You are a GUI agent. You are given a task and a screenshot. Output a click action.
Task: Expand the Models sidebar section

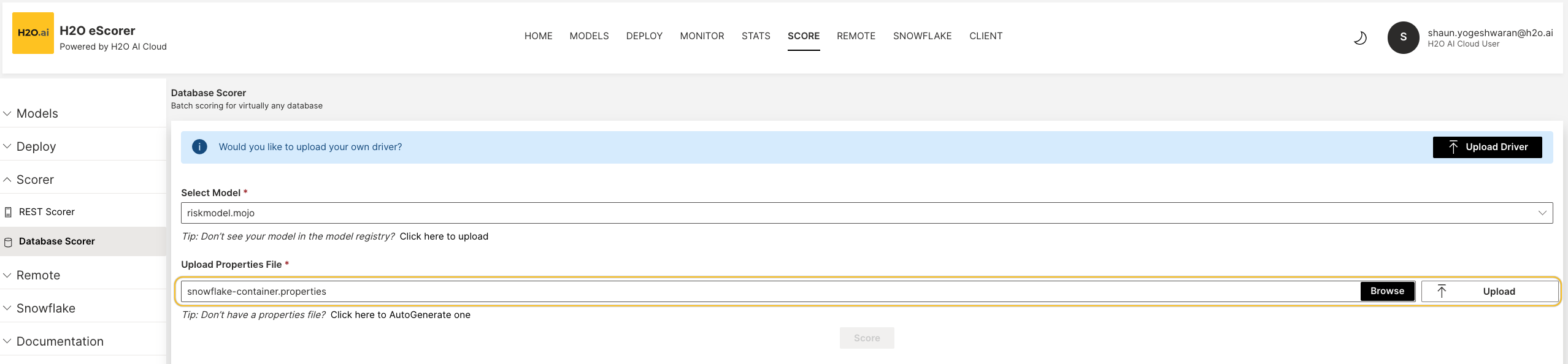(83, 113)
